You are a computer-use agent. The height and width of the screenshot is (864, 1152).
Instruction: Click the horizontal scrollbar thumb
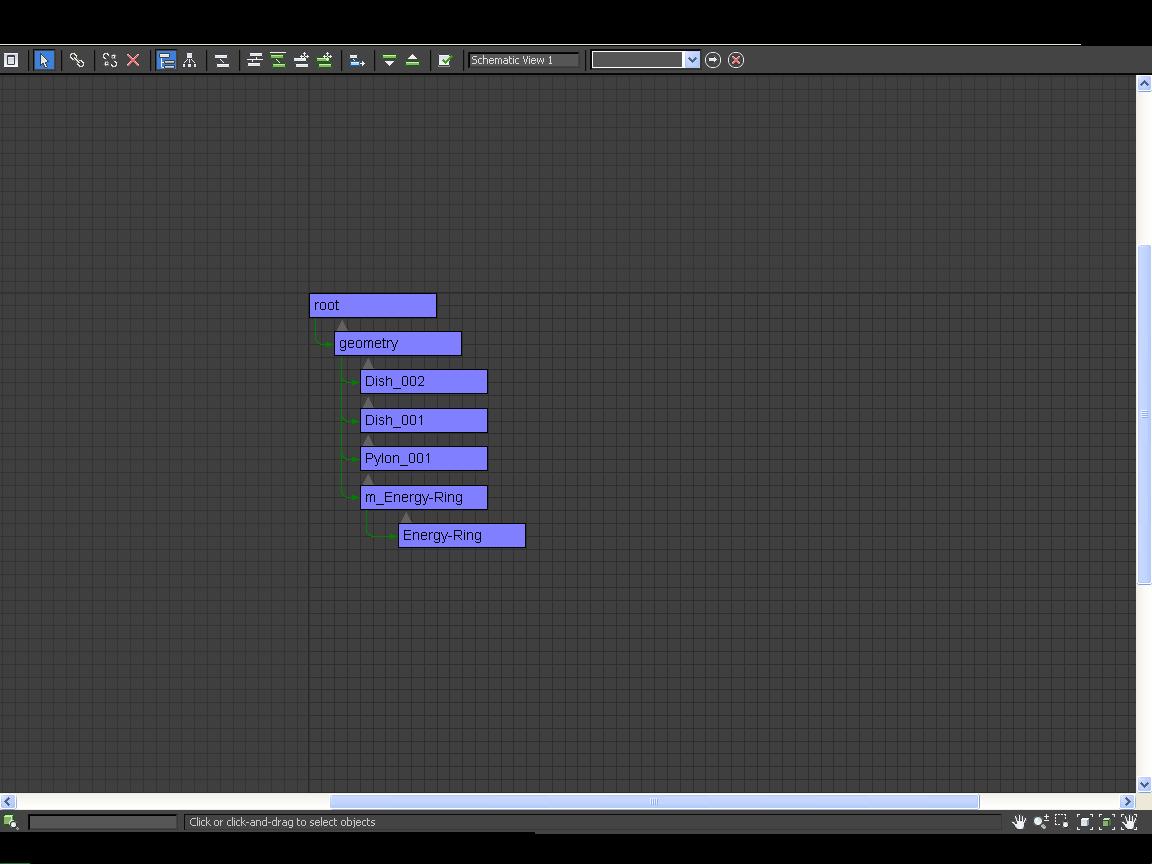click(x=654, y=802)
